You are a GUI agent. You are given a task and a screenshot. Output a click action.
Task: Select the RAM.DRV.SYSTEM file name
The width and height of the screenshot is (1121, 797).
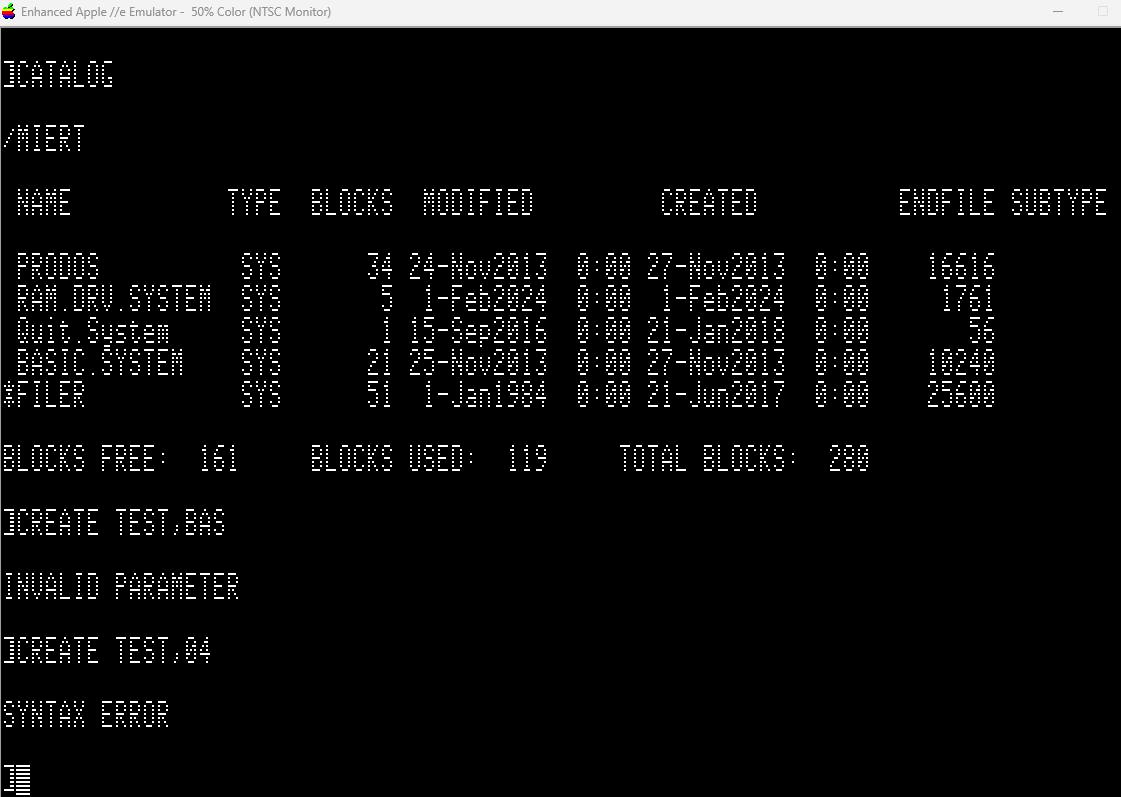114,299
